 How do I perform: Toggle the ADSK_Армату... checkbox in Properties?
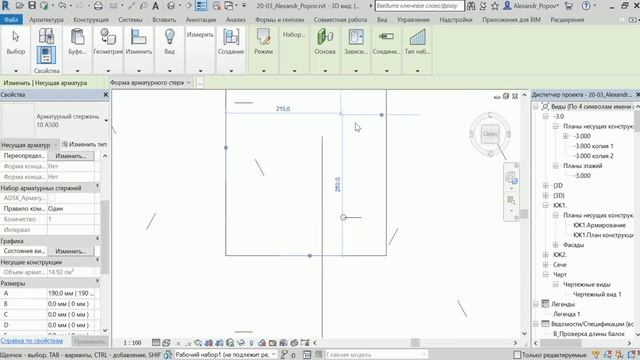pos(52,198)
